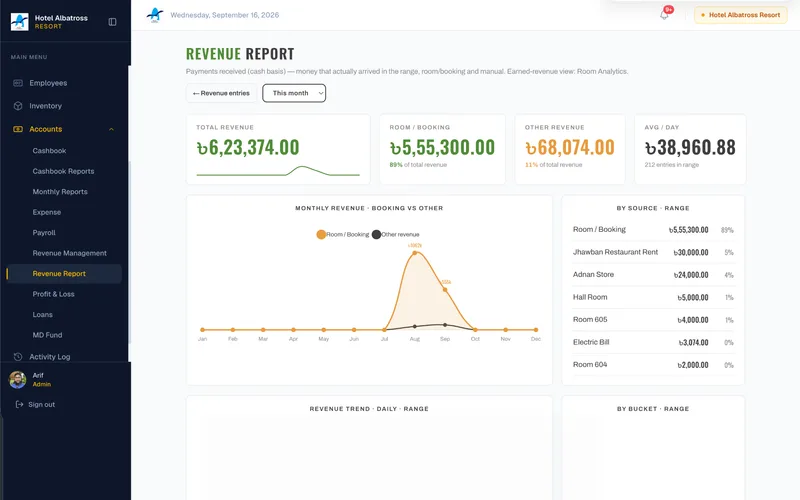Click the Room 605 source row
This screenshot has height=500, width=800.
[653, 319]
